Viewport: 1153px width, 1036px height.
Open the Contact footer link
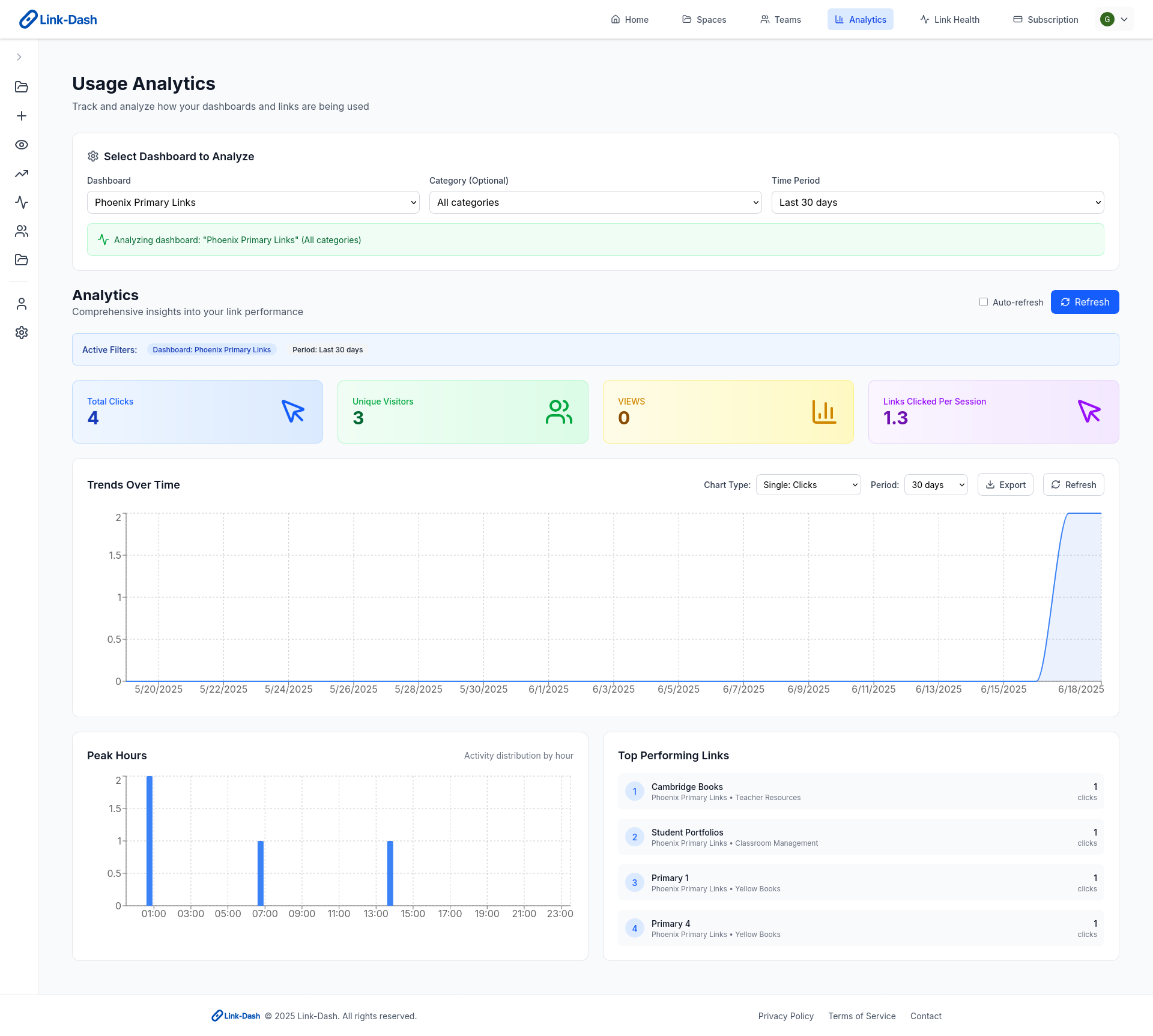click(x=925, y=1016)
